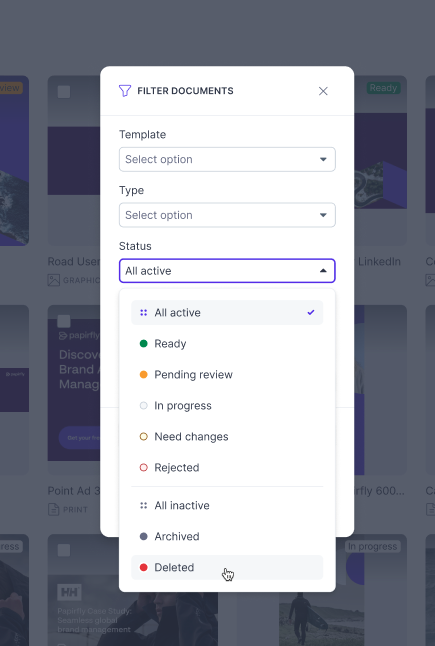
Task: Choose All inactive option
Action: coord(227,506)
